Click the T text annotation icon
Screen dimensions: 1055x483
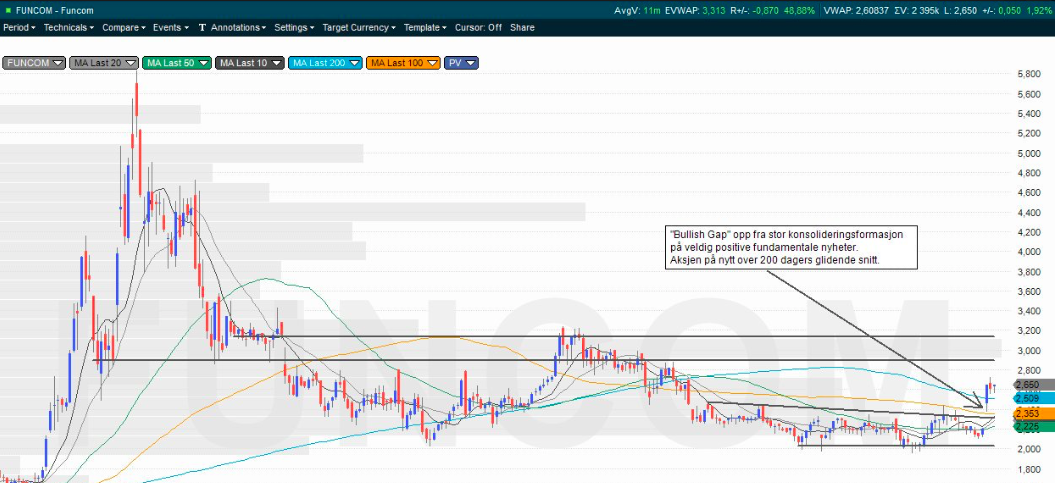tap(202, 28)
